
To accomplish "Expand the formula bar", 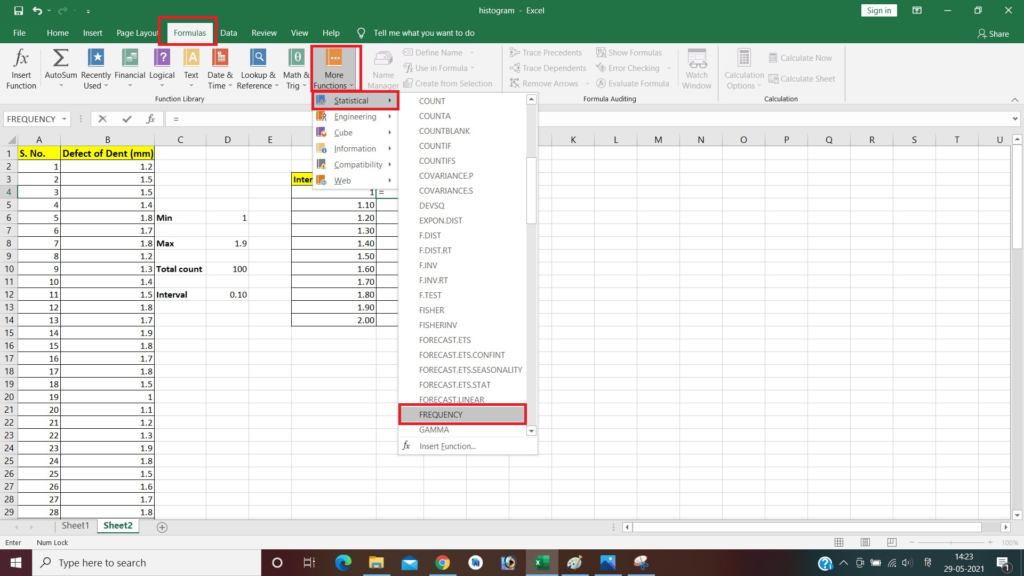I will click(x=1015, y=119).
